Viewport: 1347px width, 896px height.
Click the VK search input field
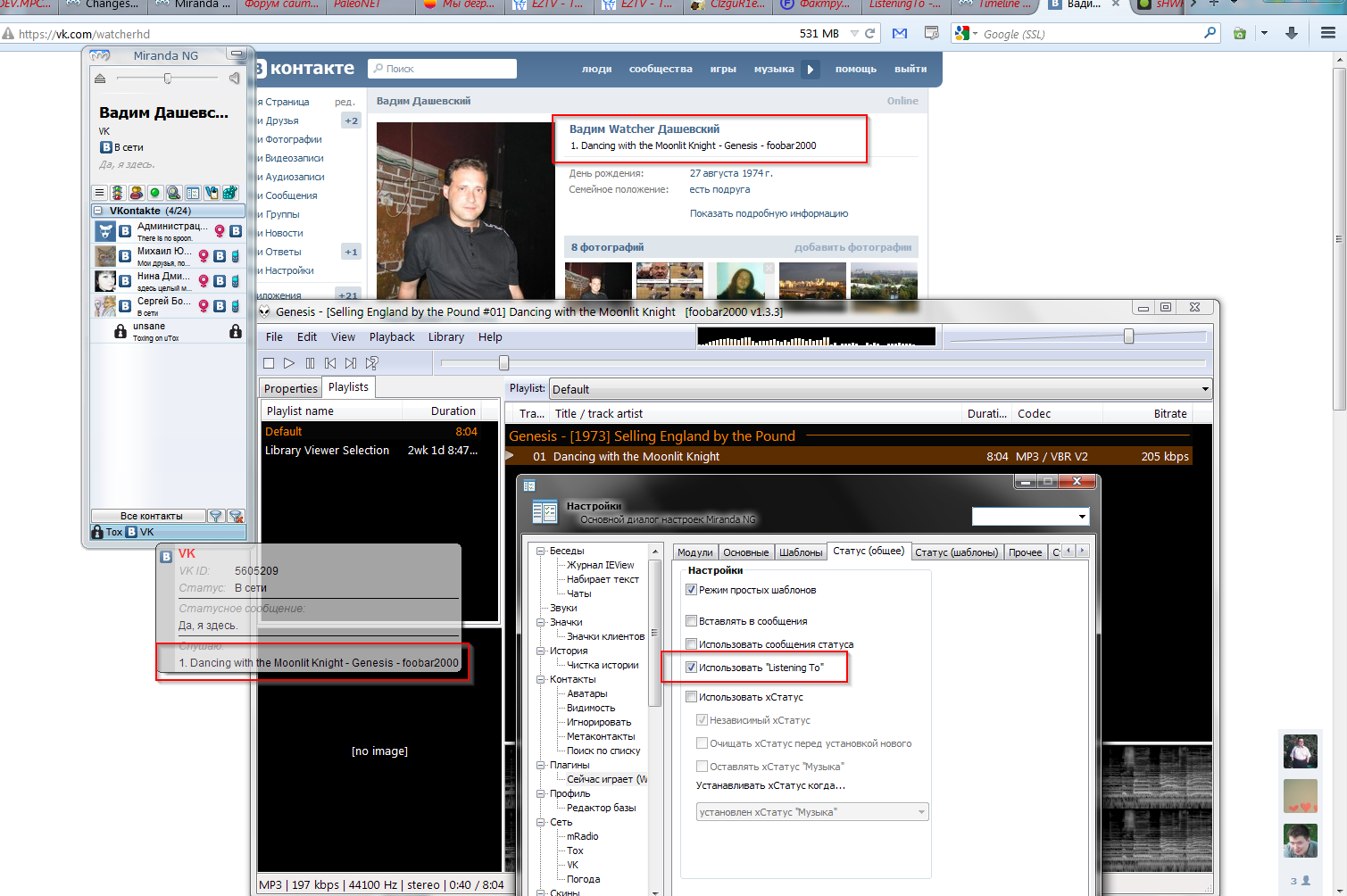pyautogui.click(x=443, y=69)
